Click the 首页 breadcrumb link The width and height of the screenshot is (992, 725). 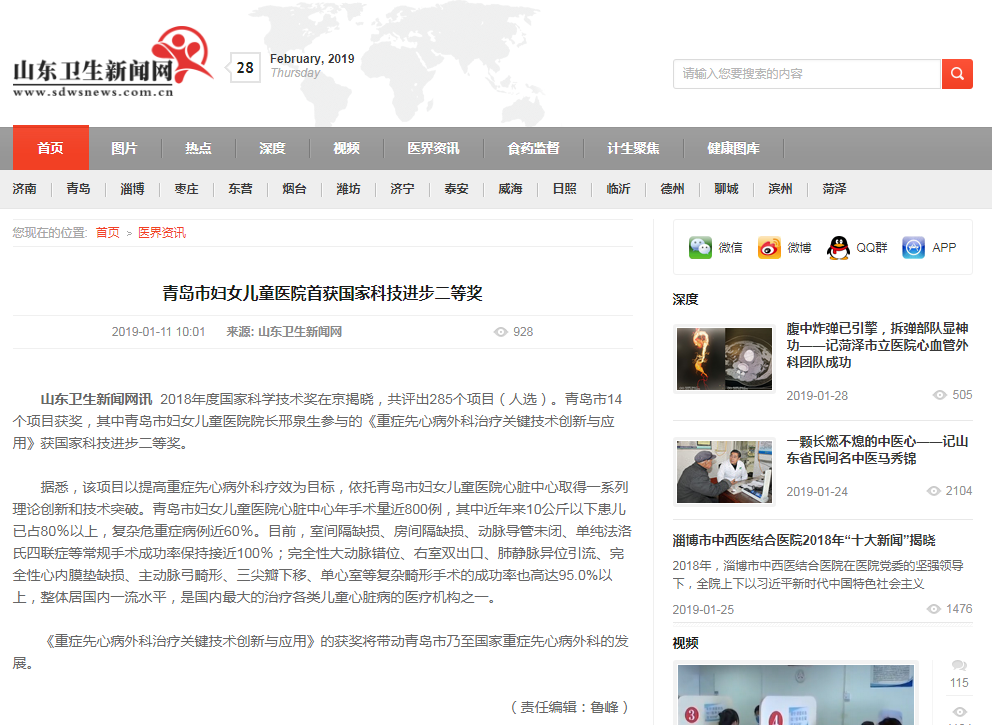[x=107, y=233]
